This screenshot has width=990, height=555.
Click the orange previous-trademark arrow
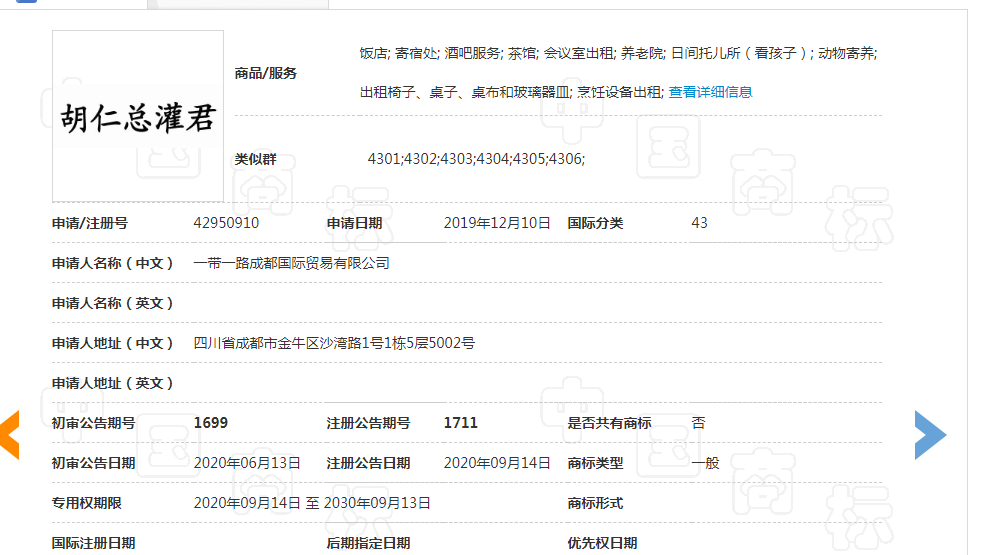[x=9, y=434]
